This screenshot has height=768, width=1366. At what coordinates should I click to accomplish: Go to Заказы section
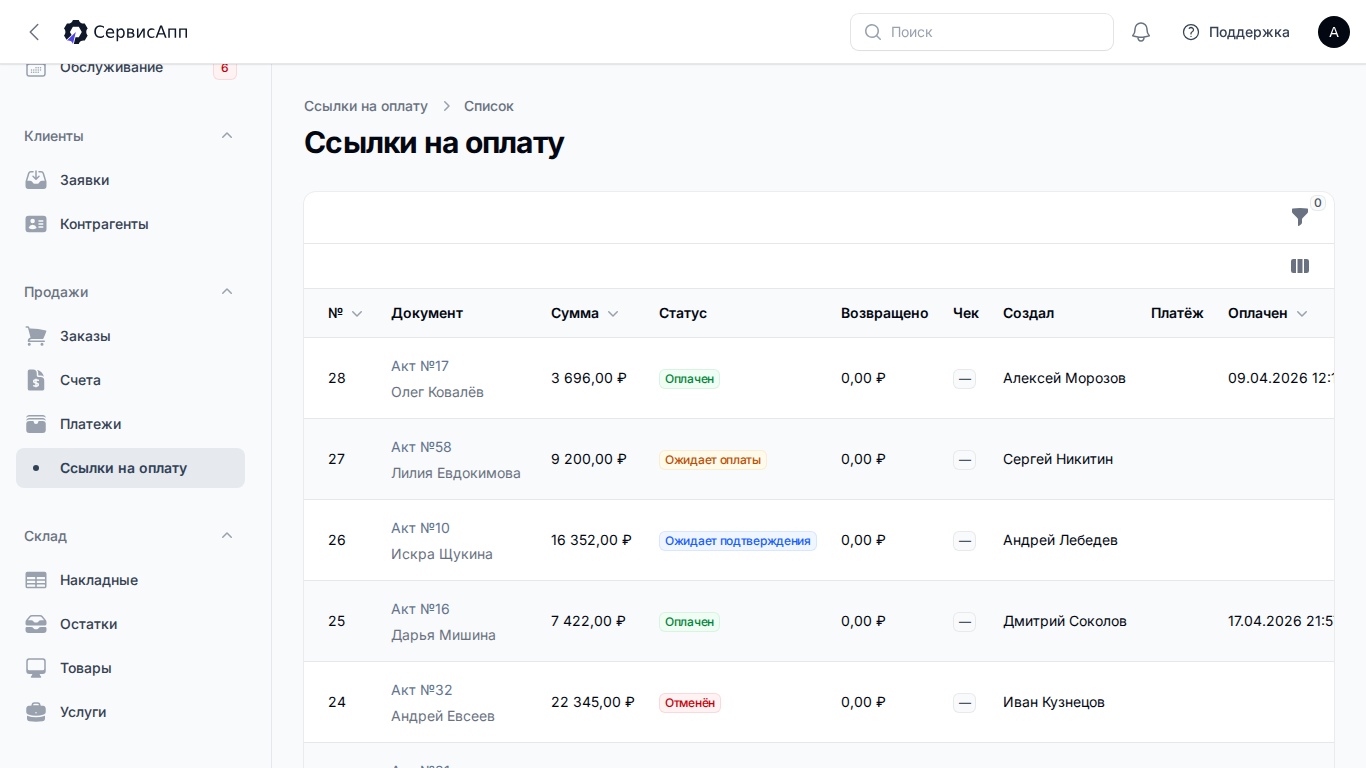(x=130, y=336)
